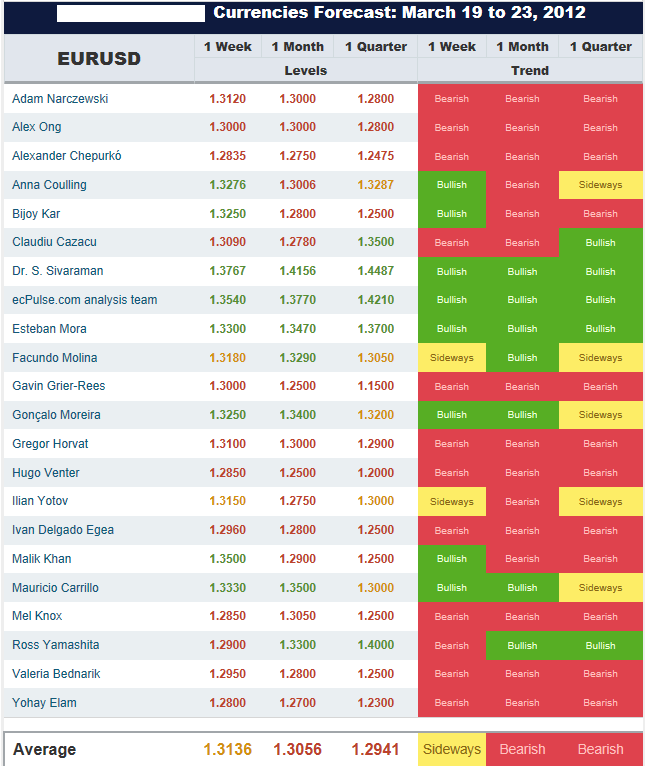Select Alexander Chepurkó's 1.2475 quarter level
The image size is (645, 766).
point(376,156)
